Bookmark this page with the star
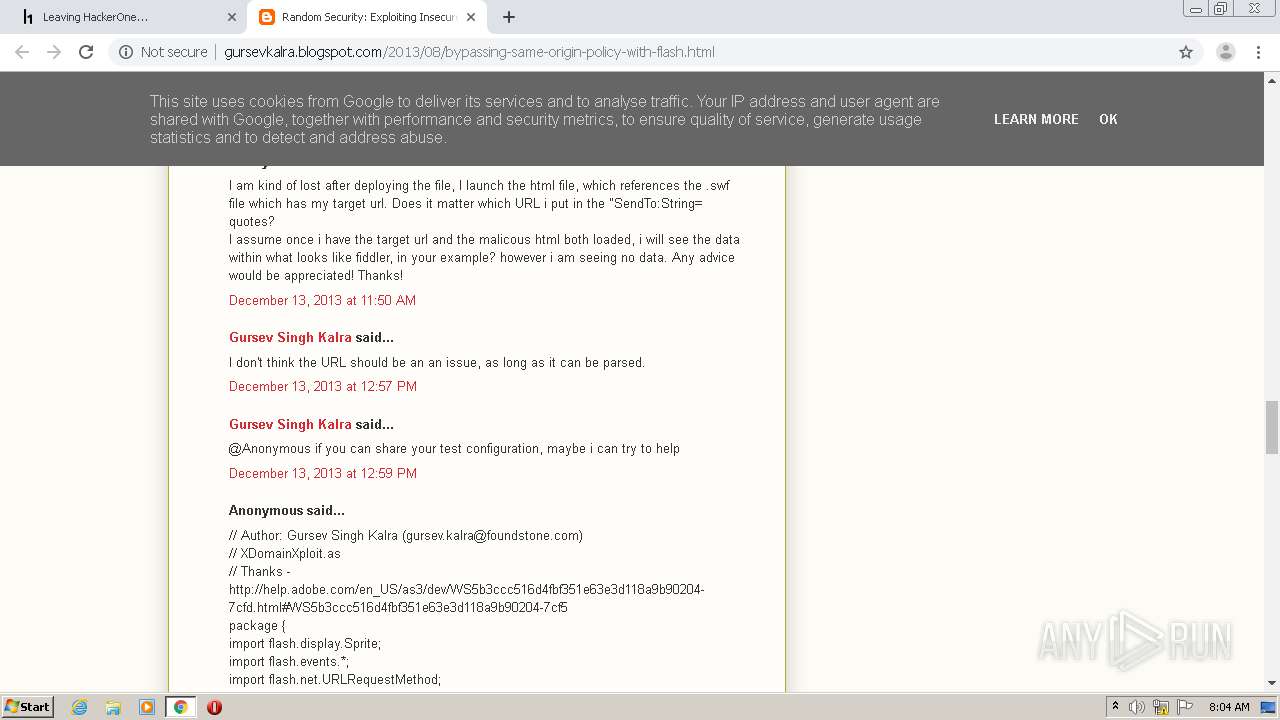The height and width of the screenshot is (720, 1280). [x=1186, y=52]
